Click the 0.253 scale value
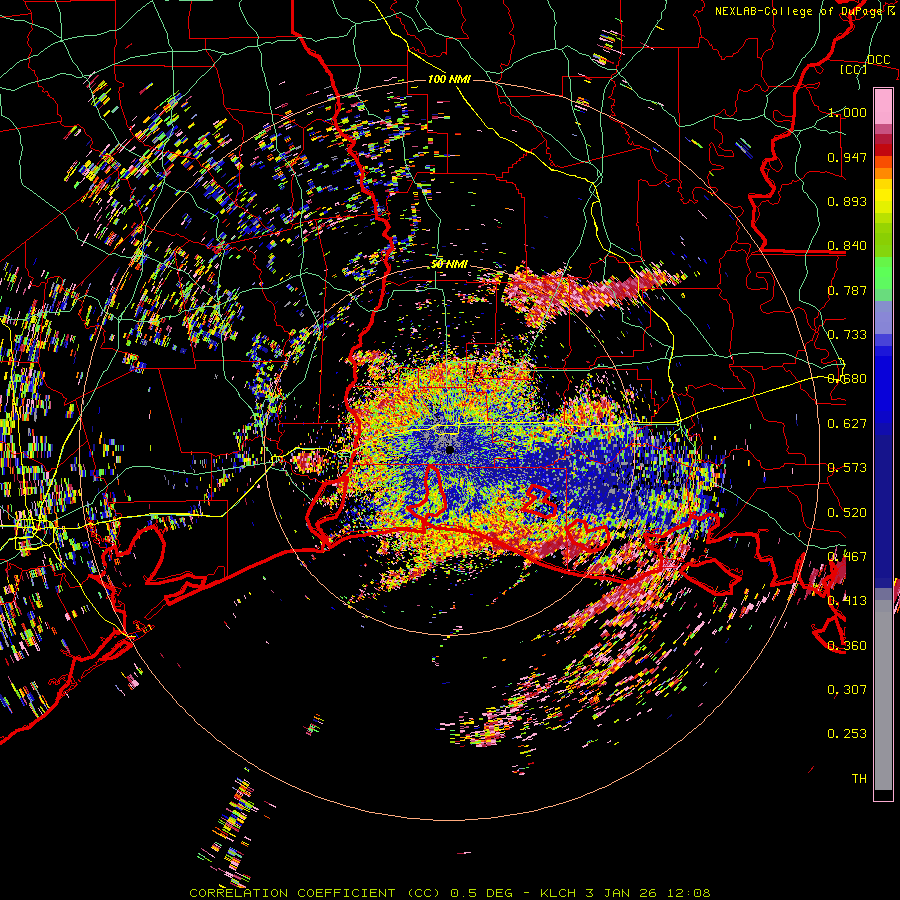This screenshot has width=900, height=900. coord(847,734)
